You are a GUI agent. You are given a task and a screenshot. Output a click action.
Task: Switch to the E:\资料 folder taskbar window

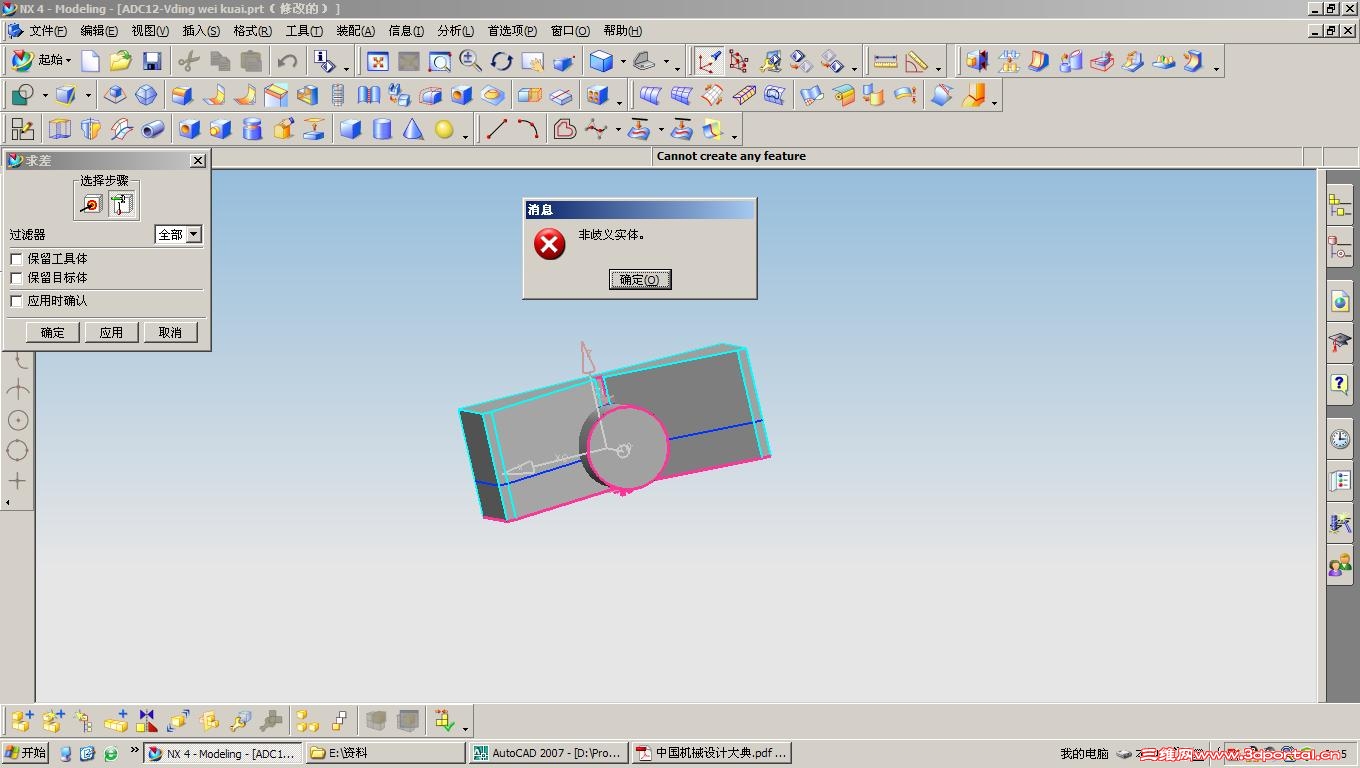tap(386, 753)
